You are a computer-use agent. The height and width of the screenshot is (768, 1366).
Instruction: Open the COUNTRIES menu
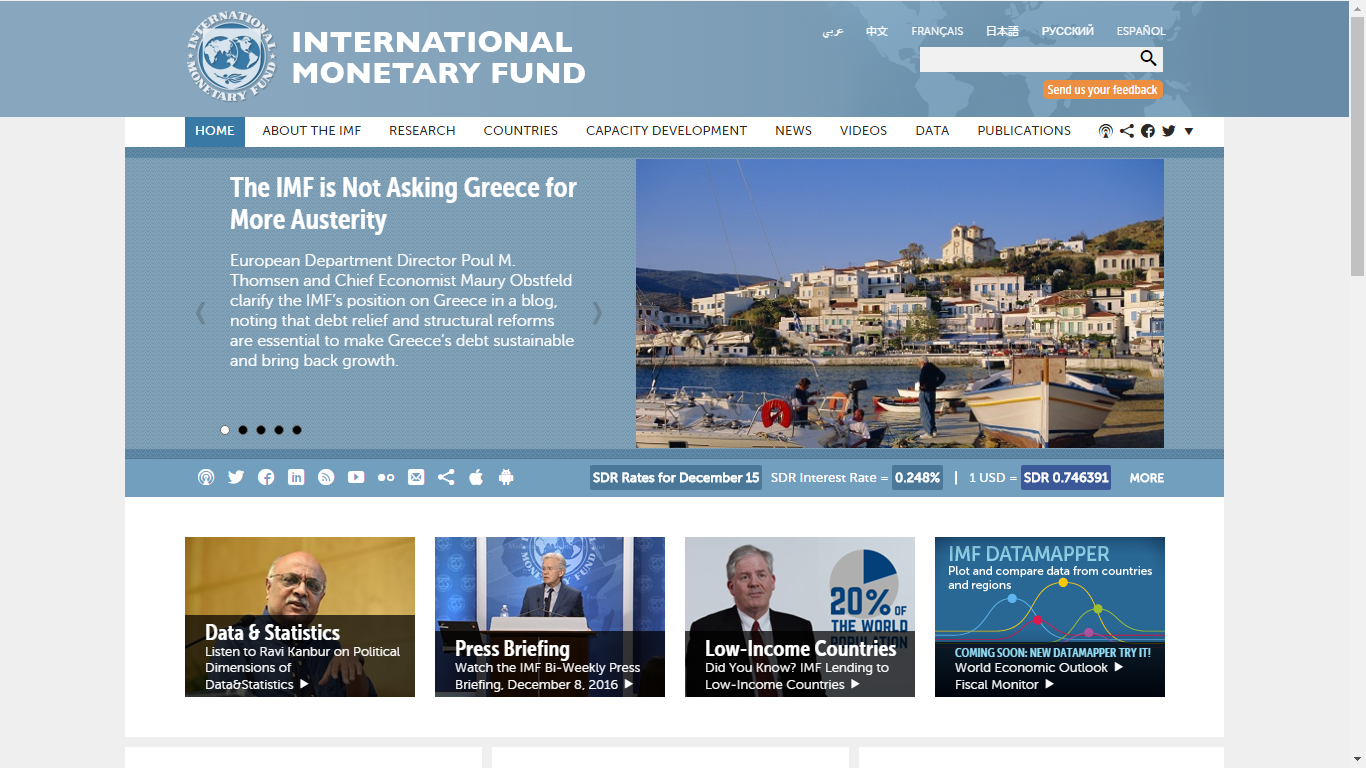[x=521, y=131]
